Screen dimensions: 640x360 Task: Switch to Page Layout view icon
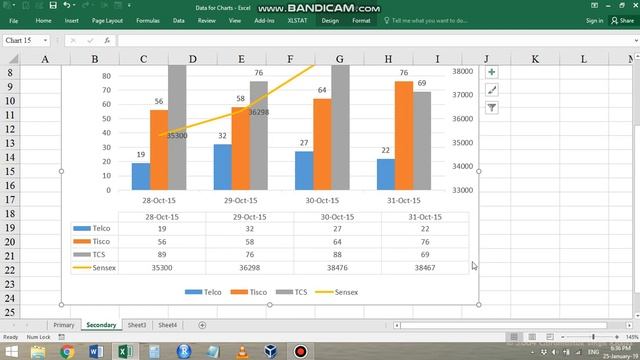coord(532,337)
